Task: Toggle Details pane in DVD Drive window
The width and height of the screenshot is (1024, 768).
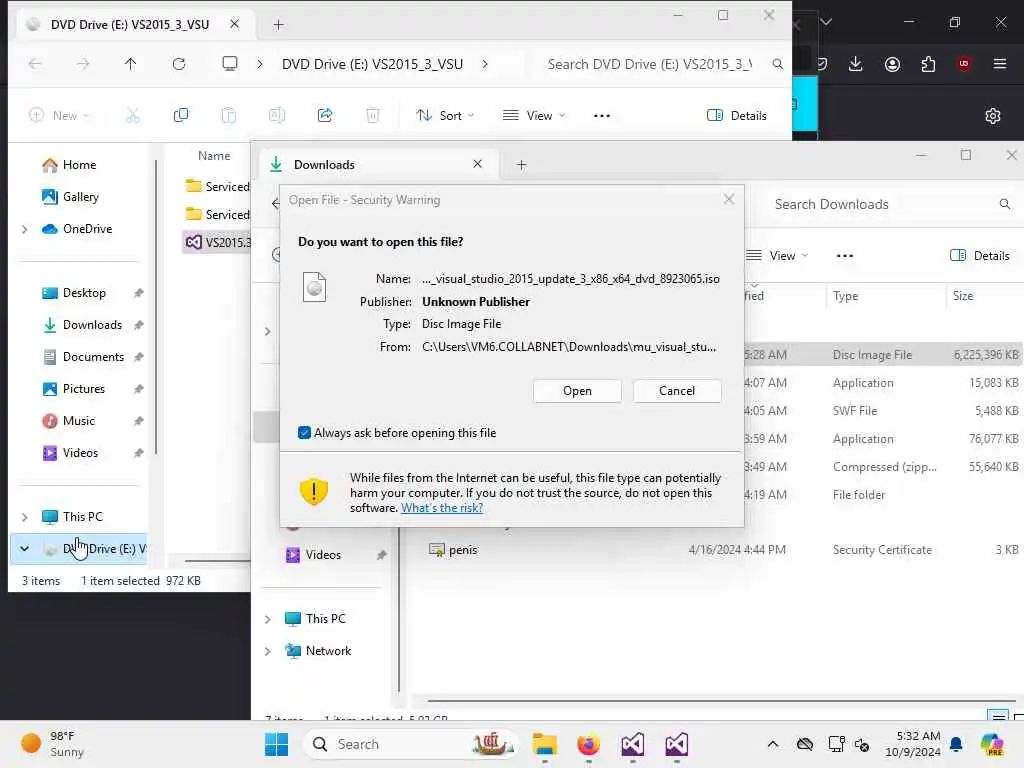Action: pyautogui.click(x=737, y=116)
